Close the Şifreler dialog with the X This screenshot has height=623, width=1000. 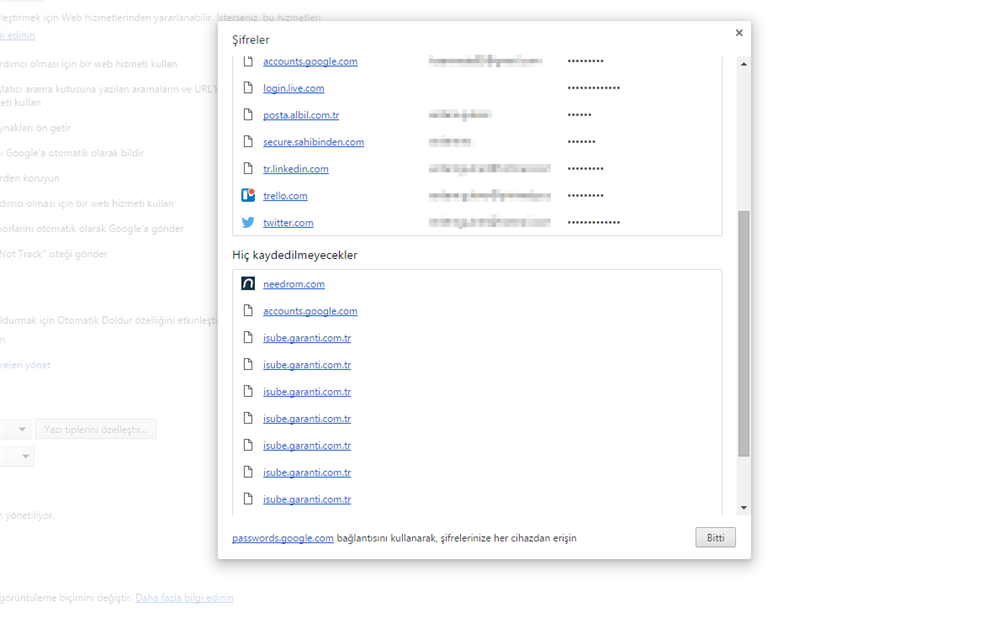coord(739,33)
